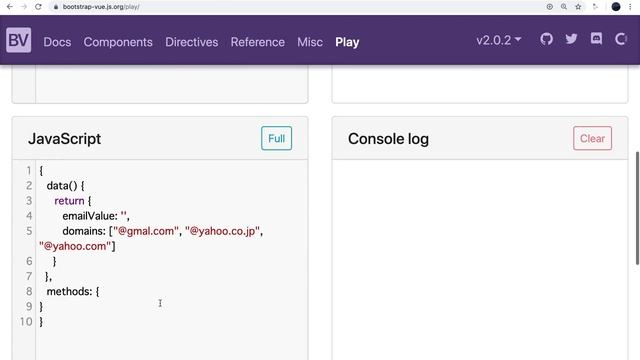Click inside the empty console output area
This screenshot has height=360, width=640.
[x=480, y=259]
